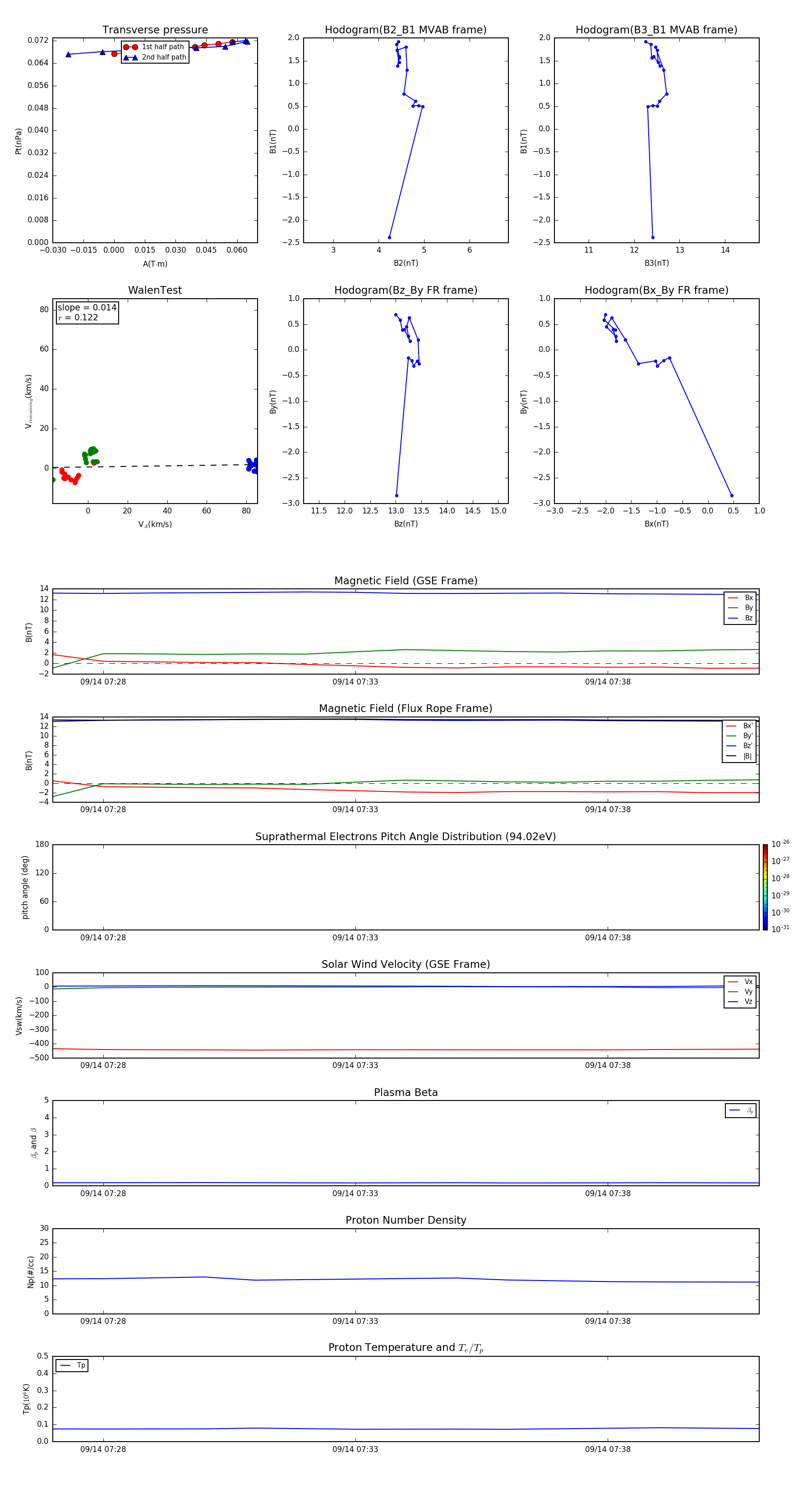The width and height of the screenshot is (812, 1489).
Task: Click the "Tp(10^6K)" axis label
Action: click(x=26, y=1399)
